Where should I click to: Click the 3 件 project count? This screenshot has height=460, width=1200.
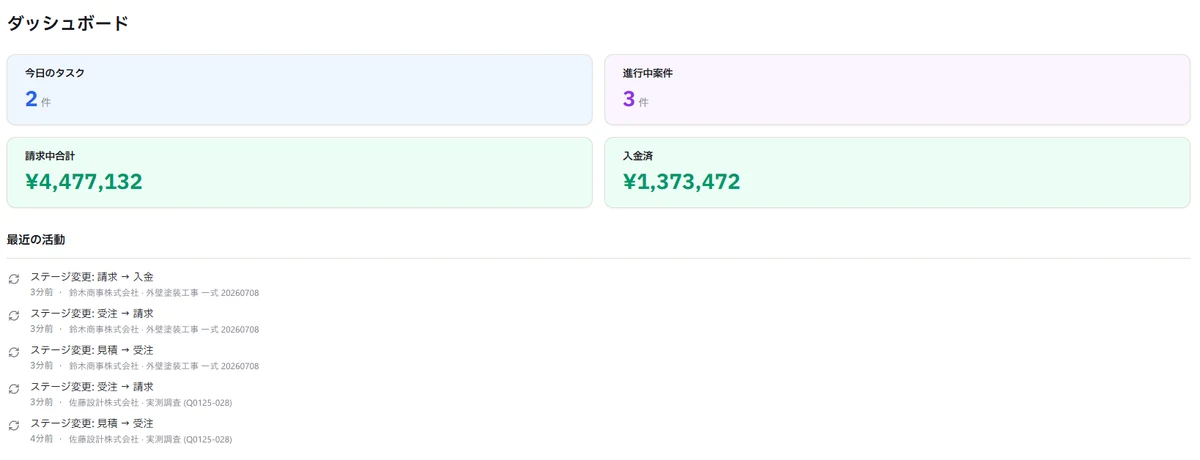click(635, 99)
